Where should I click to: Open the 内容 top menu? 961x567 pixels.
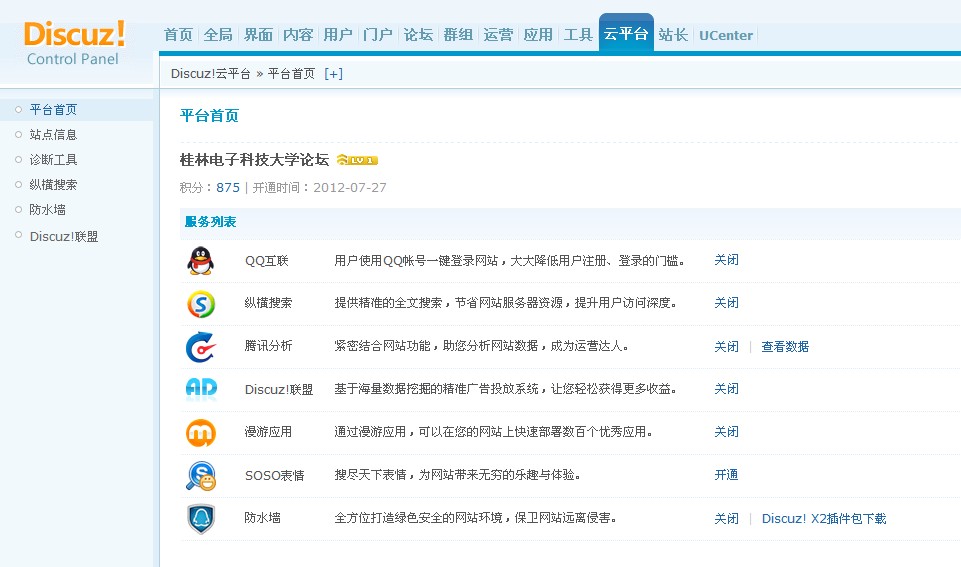click(298, 35)
